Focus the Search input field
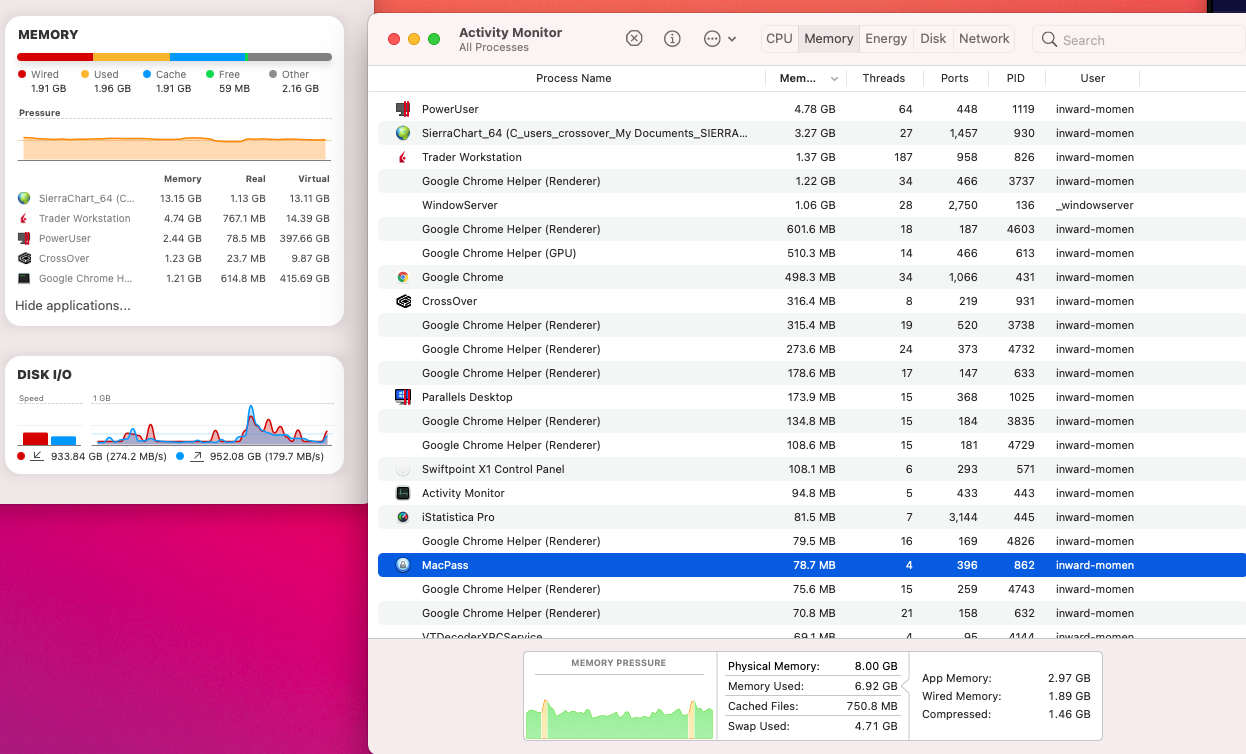Screen dimensions: 1246x754 1138,40
